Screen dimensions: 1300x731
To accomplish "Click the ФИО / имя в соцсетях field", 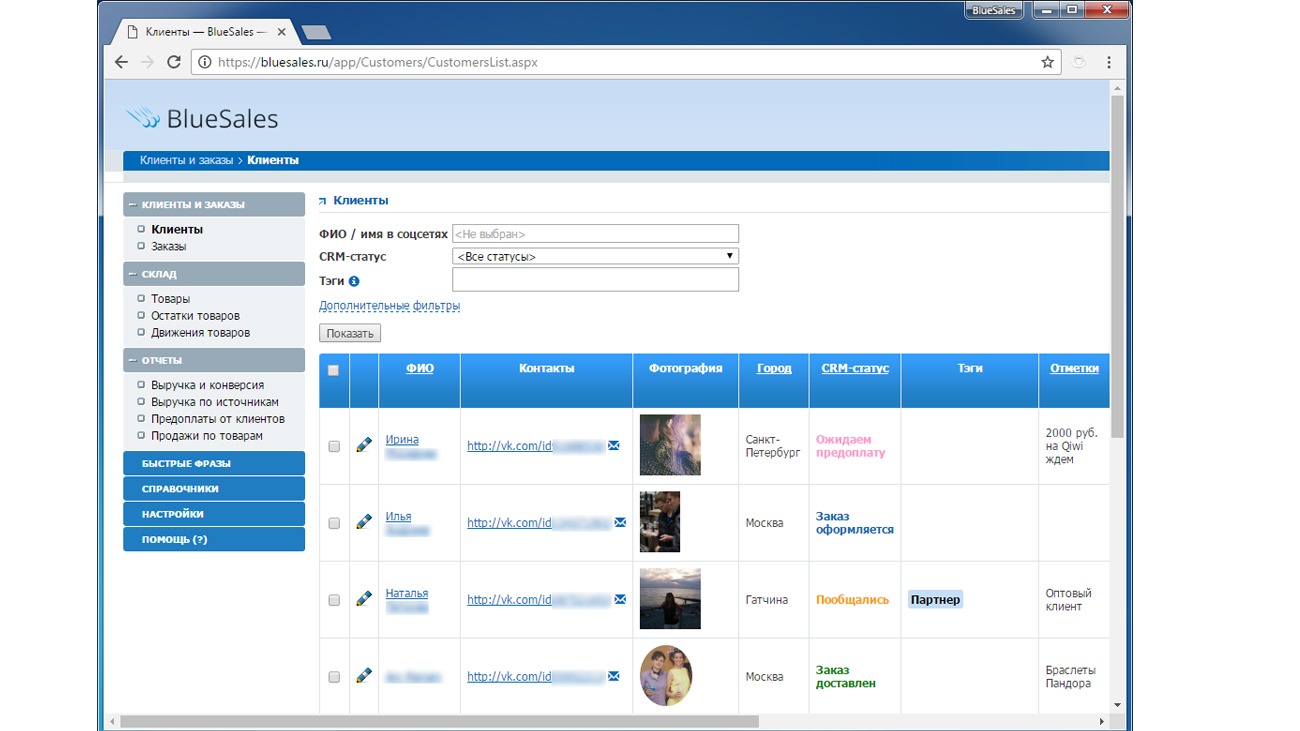I will pos(595,234).
